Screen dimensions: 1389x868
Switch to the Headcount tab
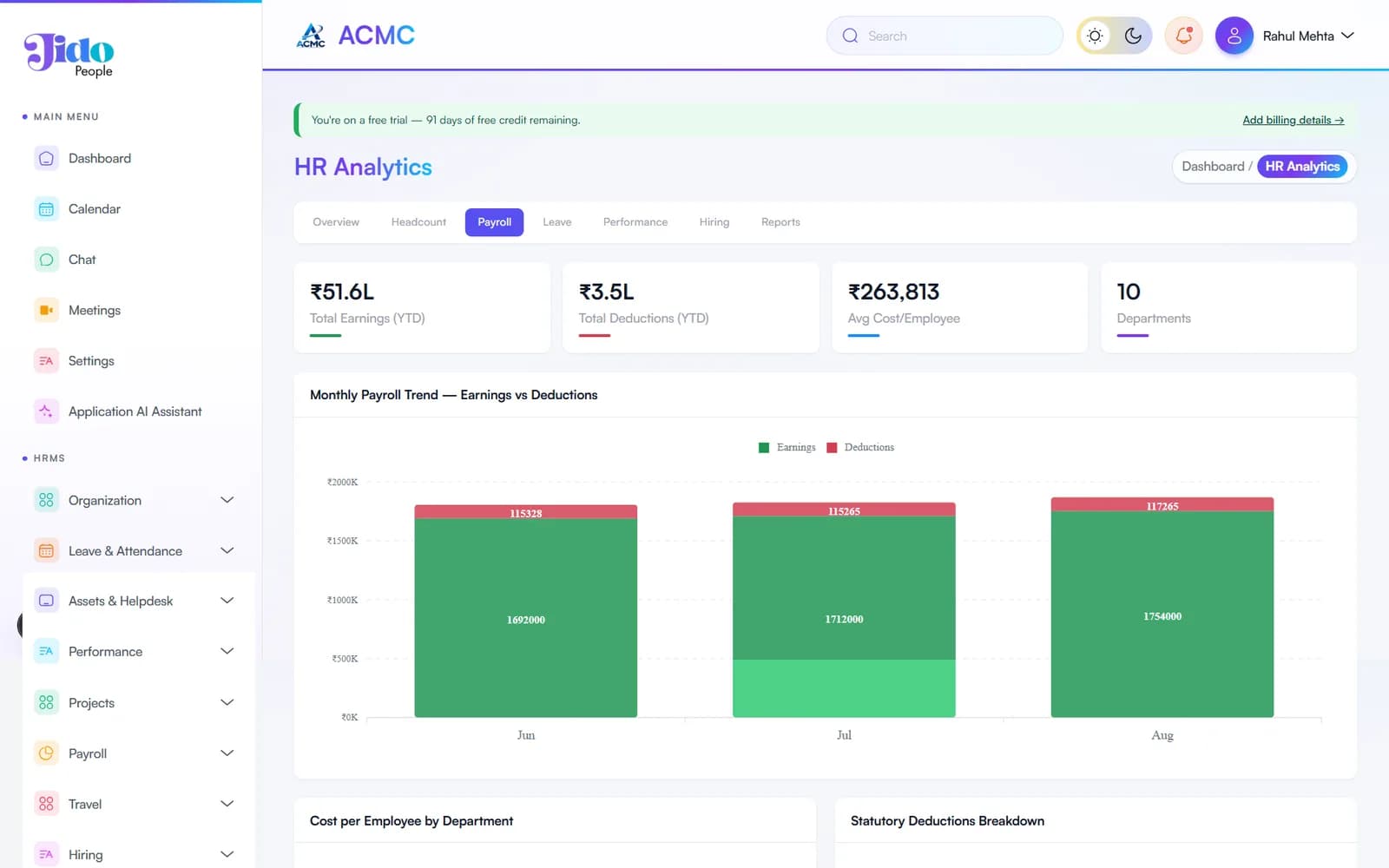tap(418, 222)
